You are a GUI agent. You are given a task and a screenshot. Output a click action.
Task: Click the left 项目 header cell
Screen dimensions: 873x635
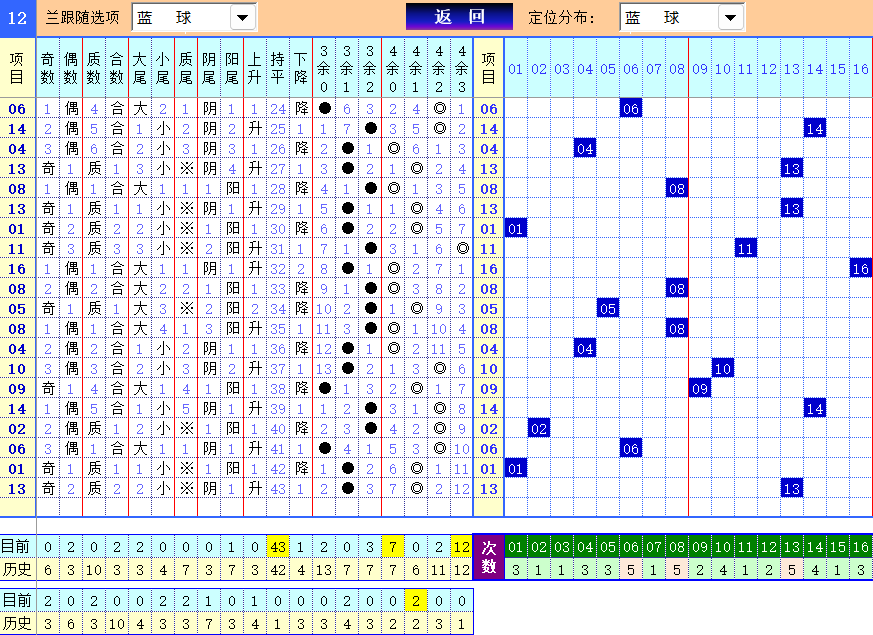[17, 68]
